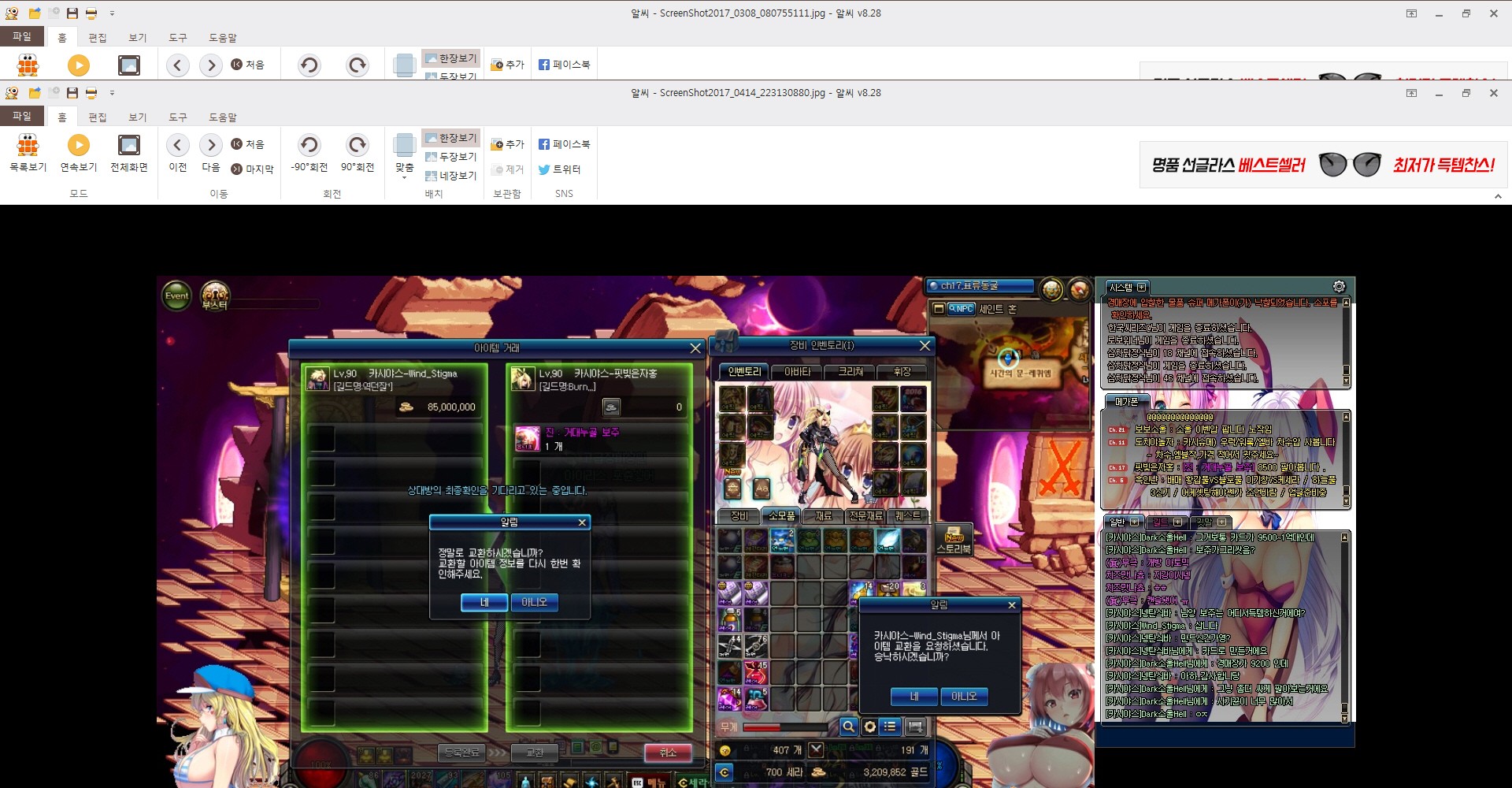This screenshot has height=788, width=1512.
Task: Toggle 한장보기 in back window ribbon
Action: [450, 58]
